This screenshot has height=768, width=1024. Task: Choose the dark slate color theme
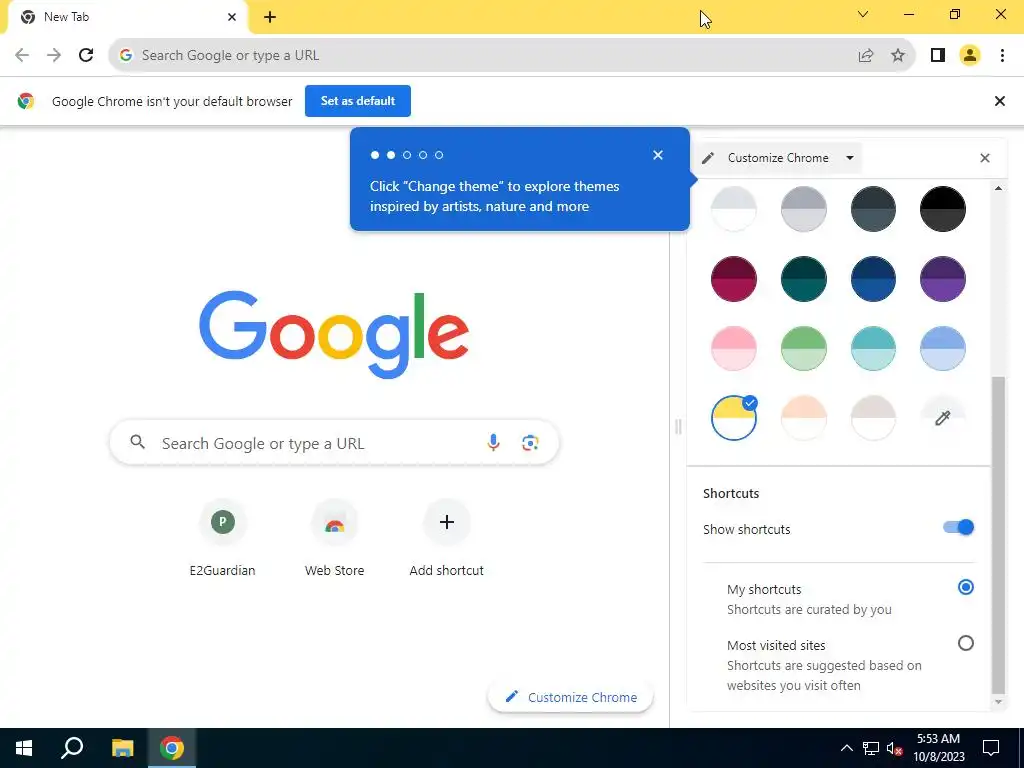click(x=873, y=209)
